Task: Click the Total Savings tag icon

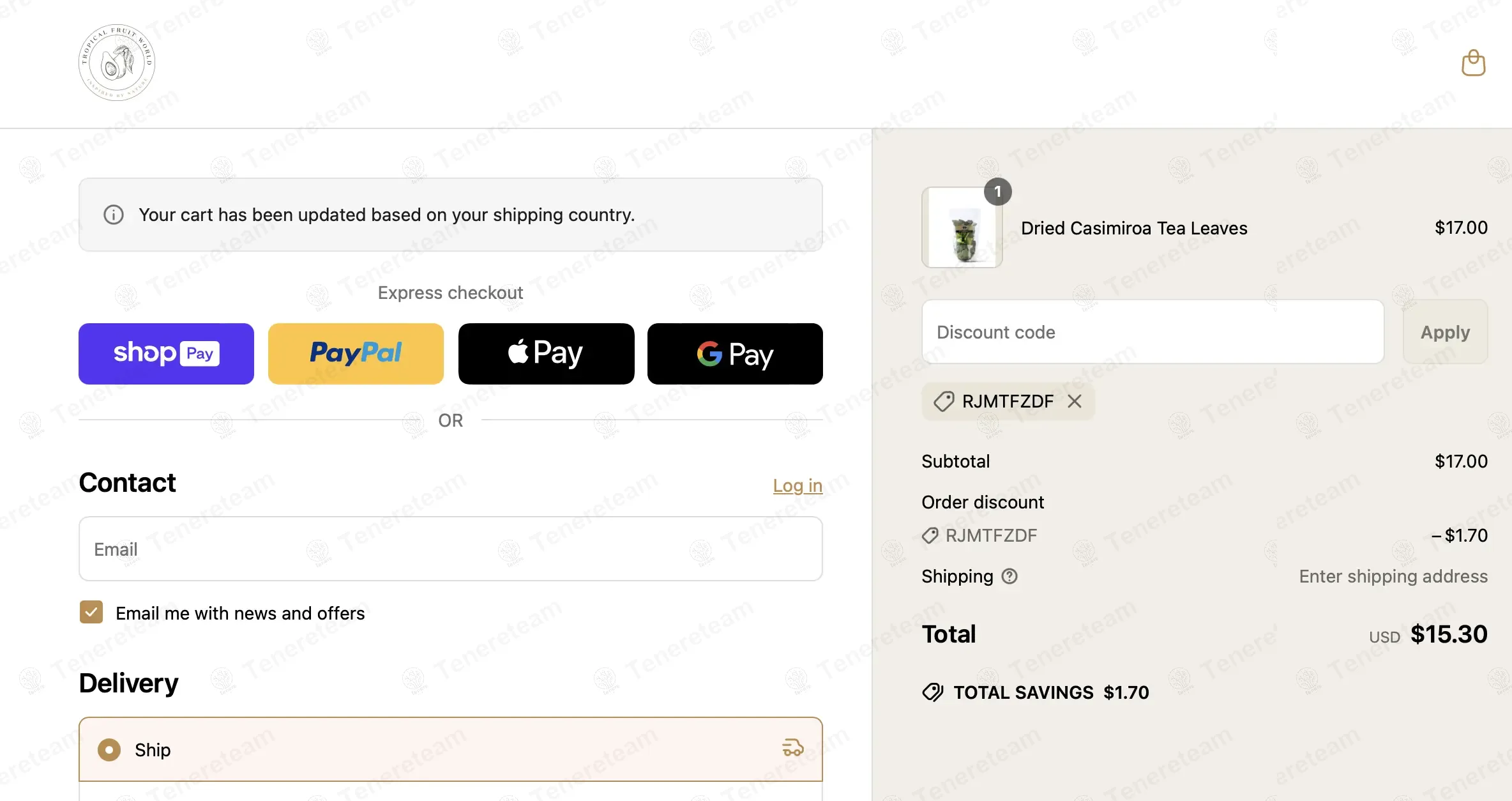Action: tap(933, 692)
